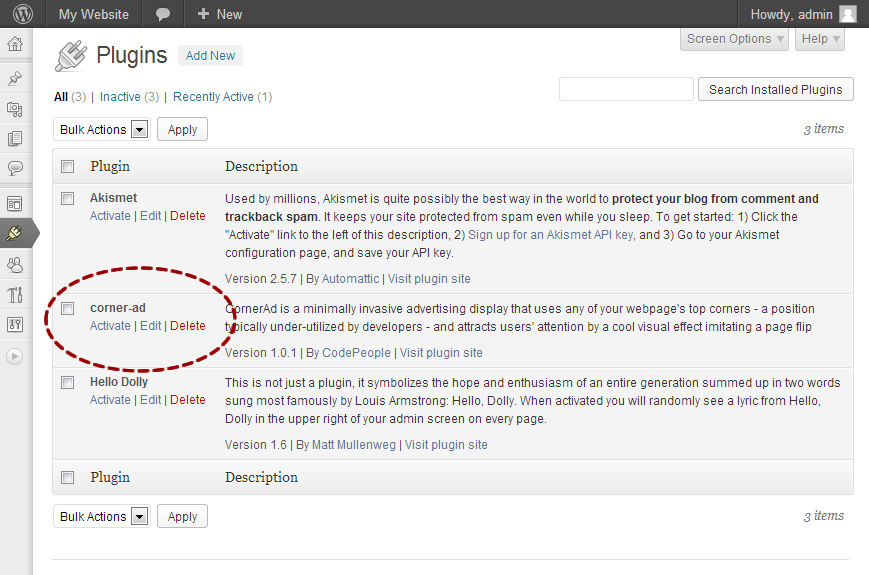
Task: Open the top Bulk Actions dropdown
Action: (x=102, y=130)
